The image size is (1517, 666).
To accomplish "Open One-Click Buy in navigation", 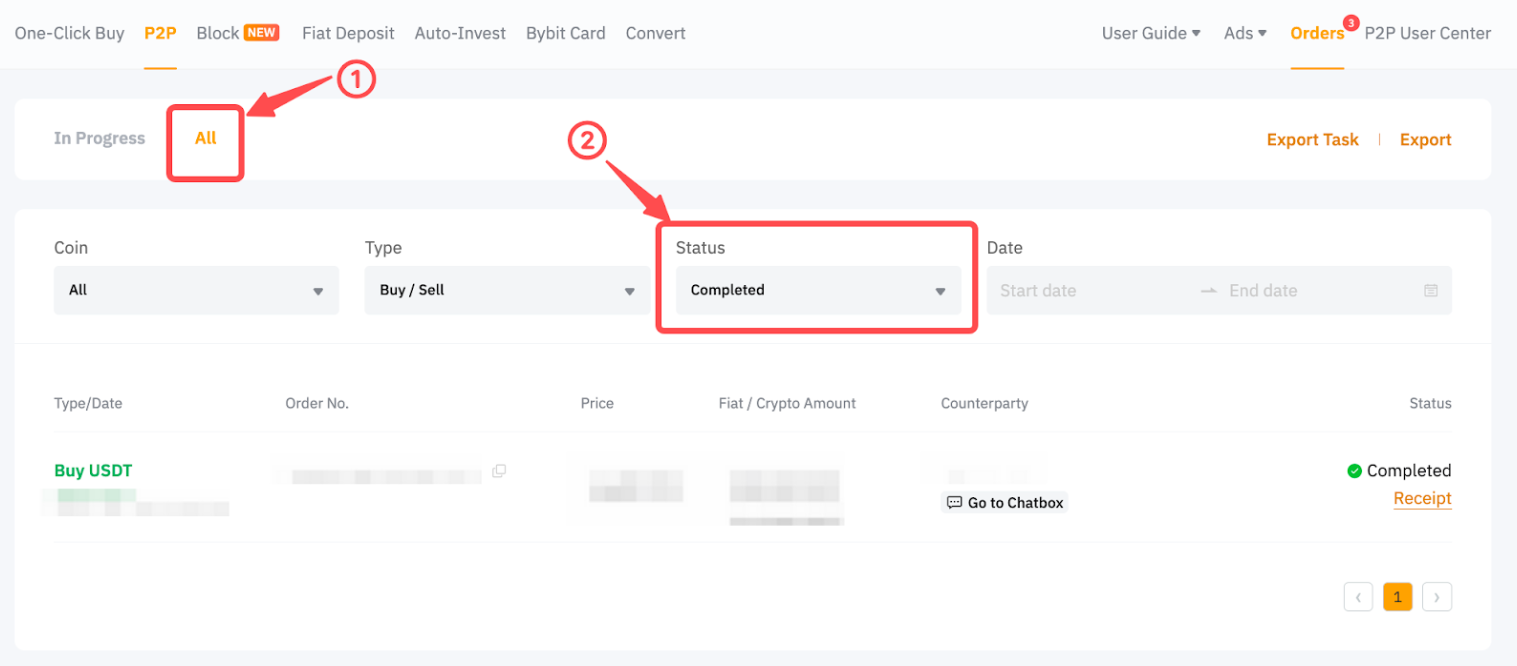I will pyautogui.click(x=69, y=33).
